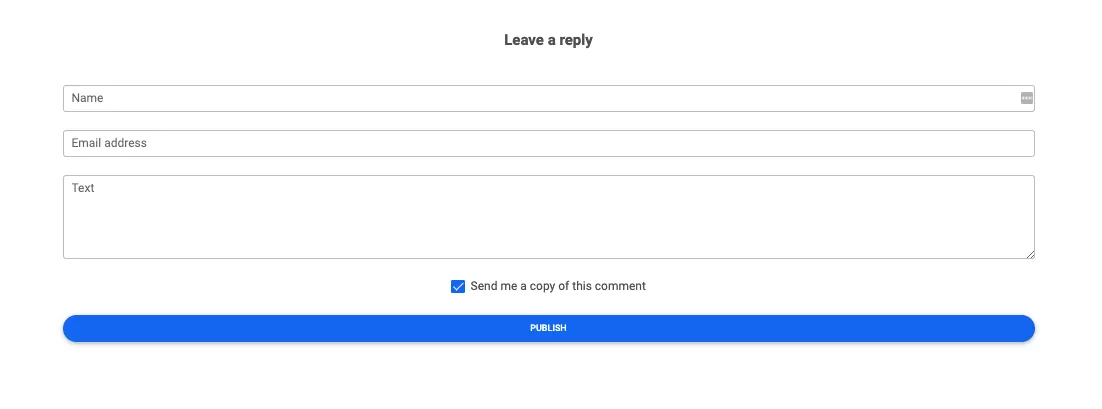
Task: Click the Publish button
Action: point(548,328)
